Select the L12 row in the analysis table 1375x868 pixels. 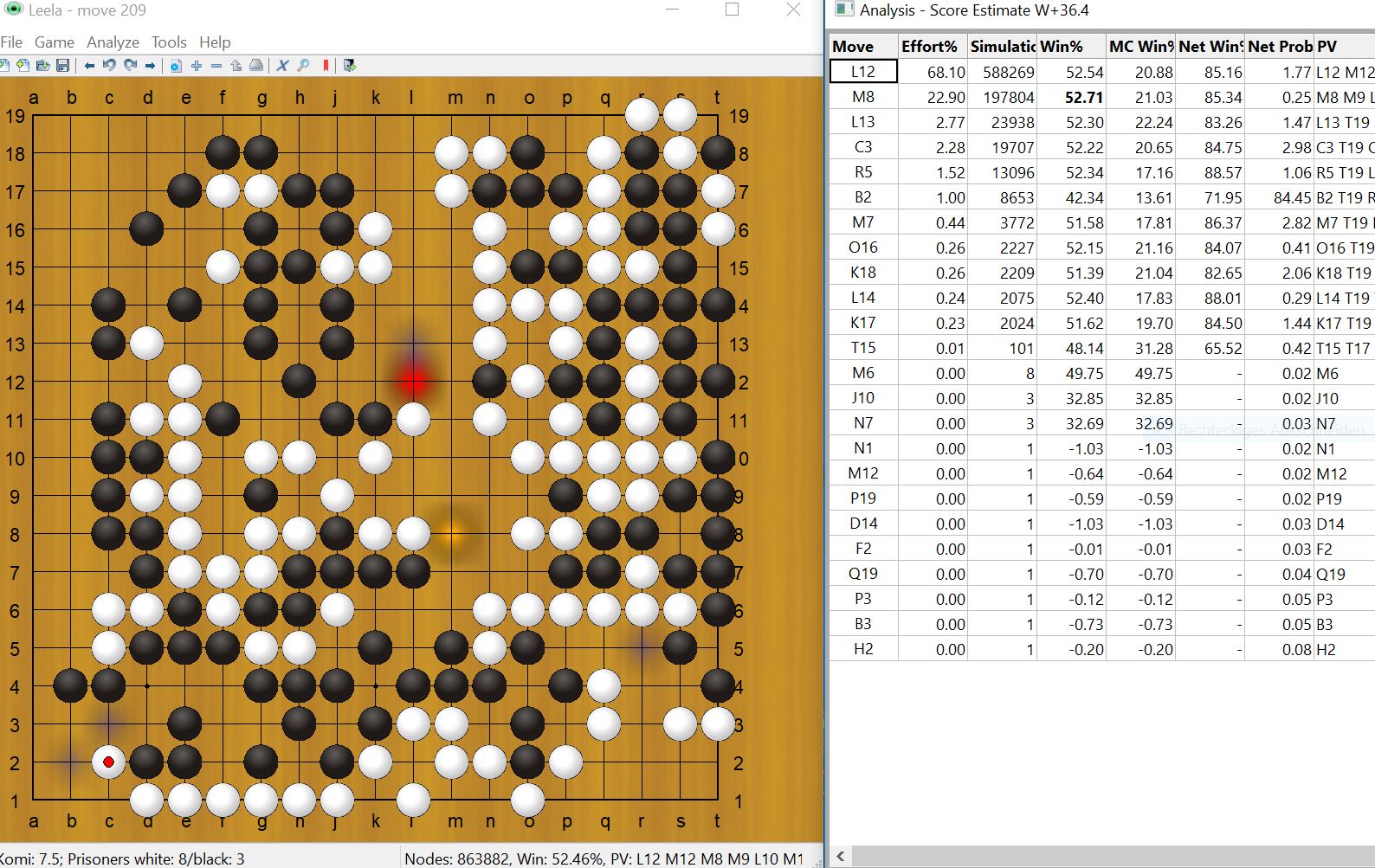(x=1101, y=72)
